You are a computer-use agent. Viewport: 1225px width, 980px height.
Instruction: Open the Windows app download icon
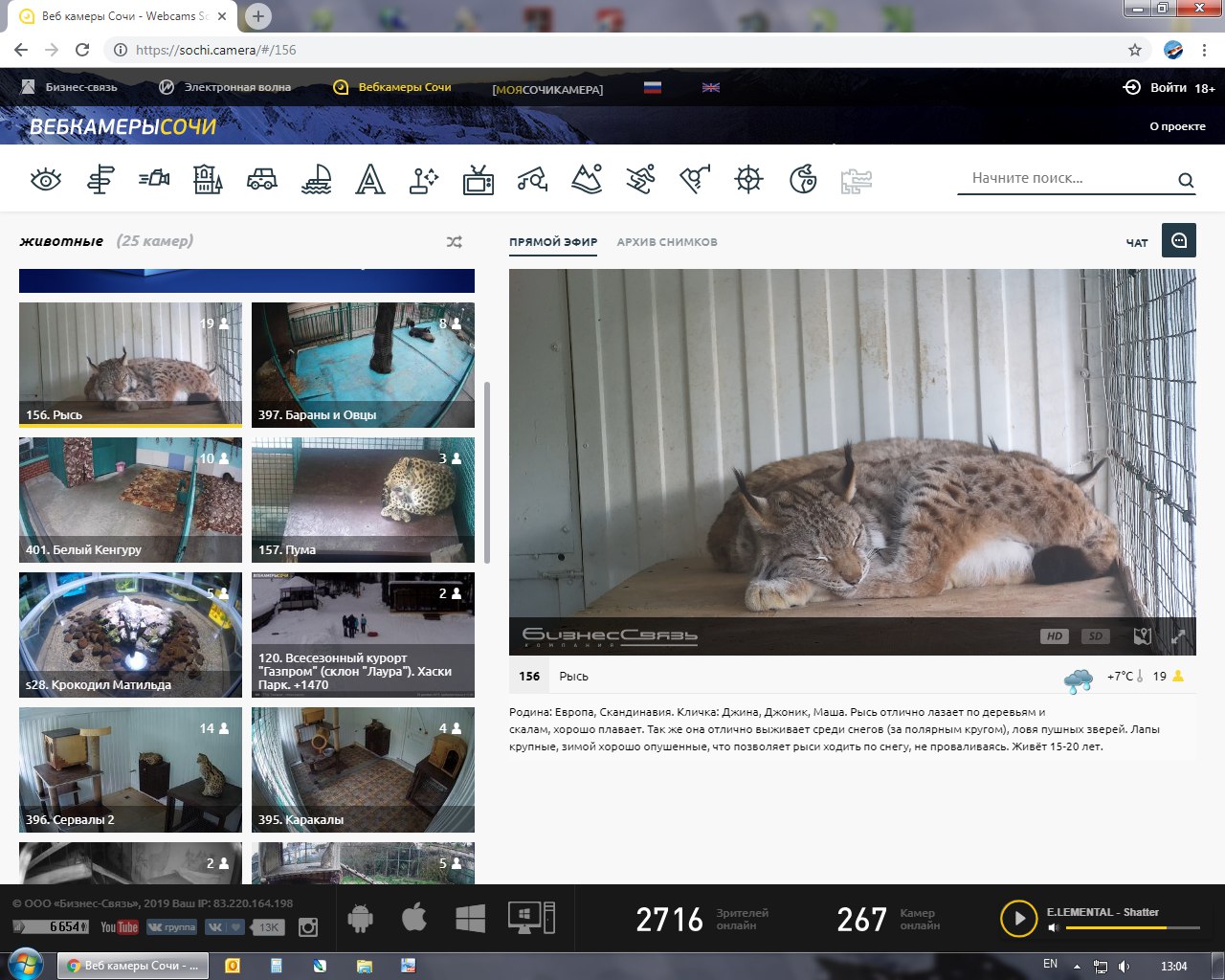pos(470,919)
